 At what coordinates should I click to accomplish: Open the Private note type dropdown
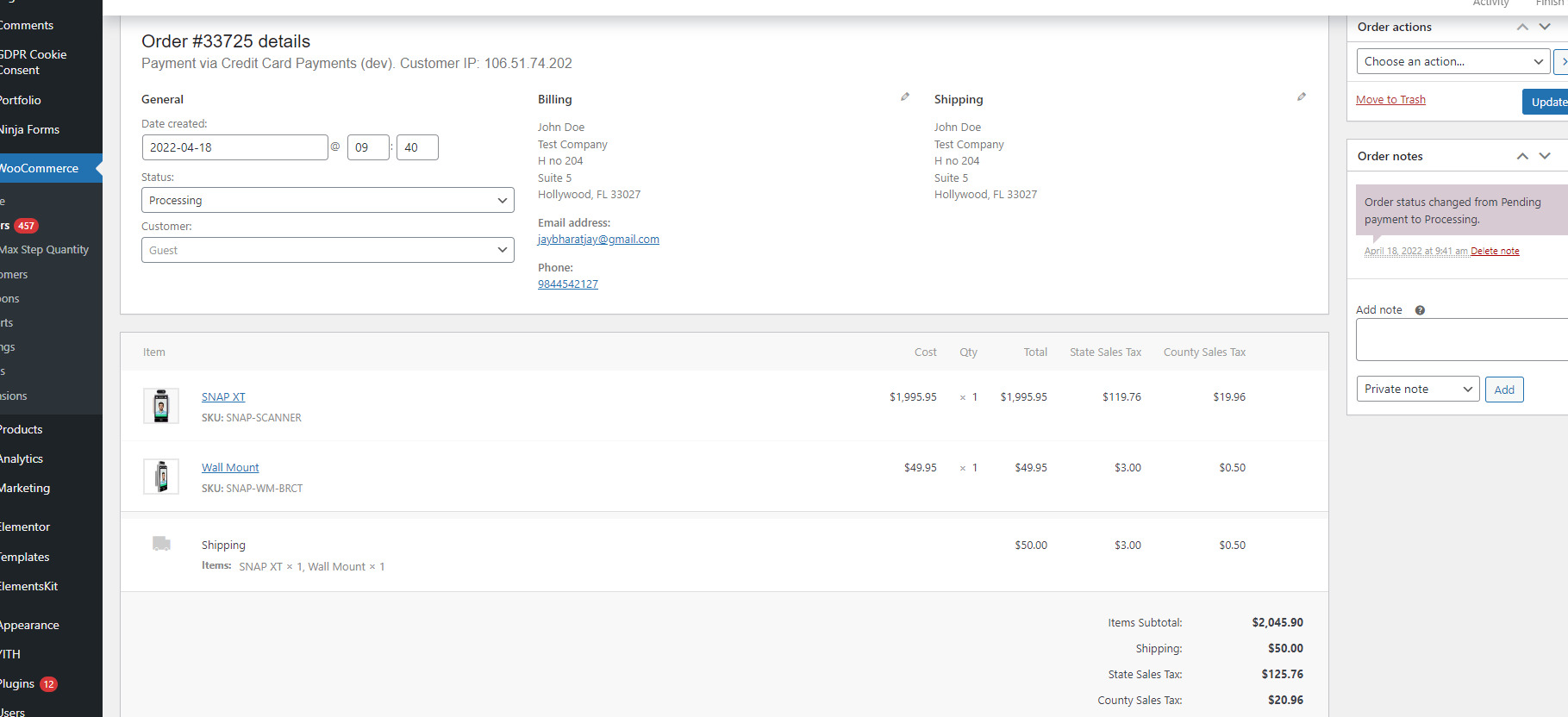point(1418,390)
